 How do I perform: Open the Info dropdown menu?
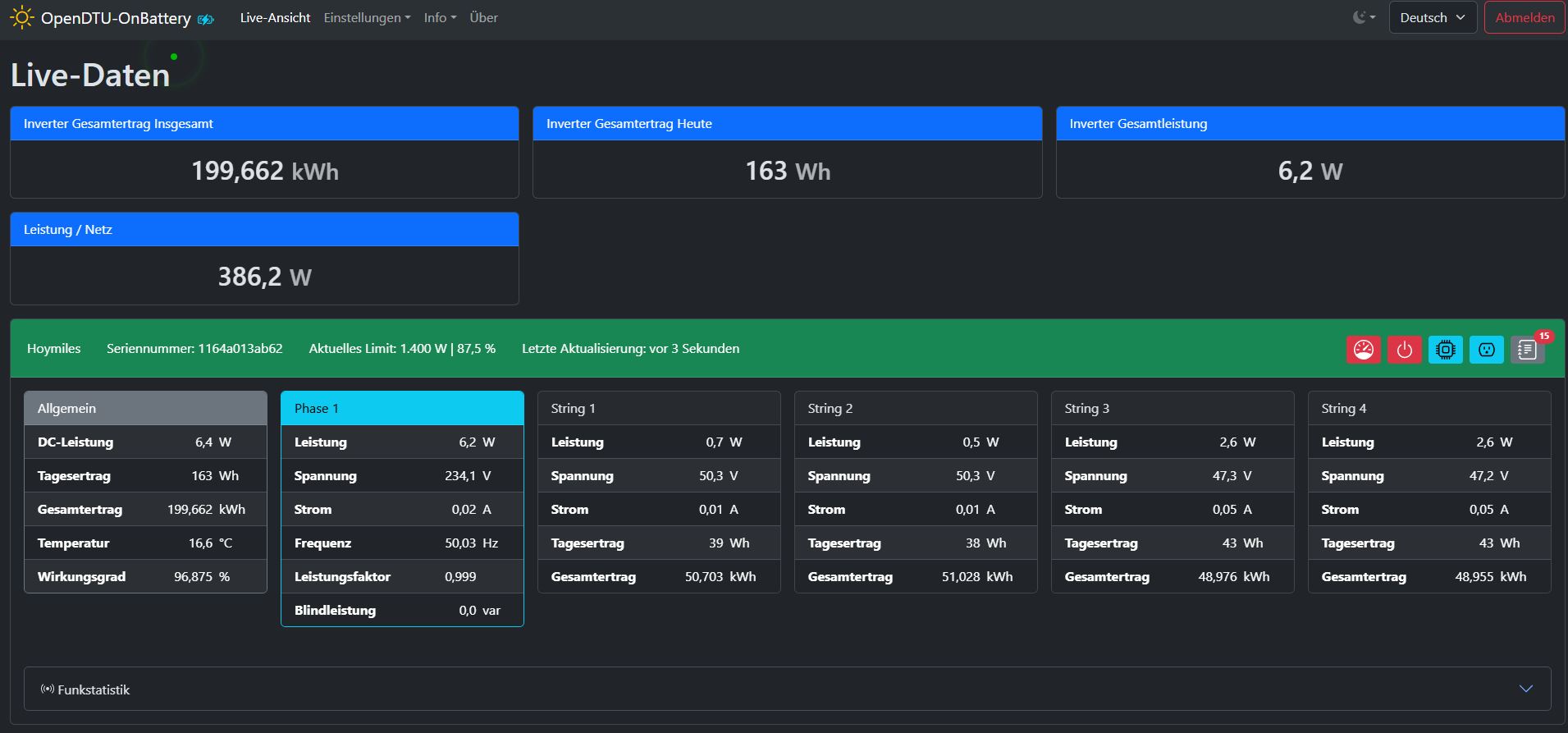[440, 17]
